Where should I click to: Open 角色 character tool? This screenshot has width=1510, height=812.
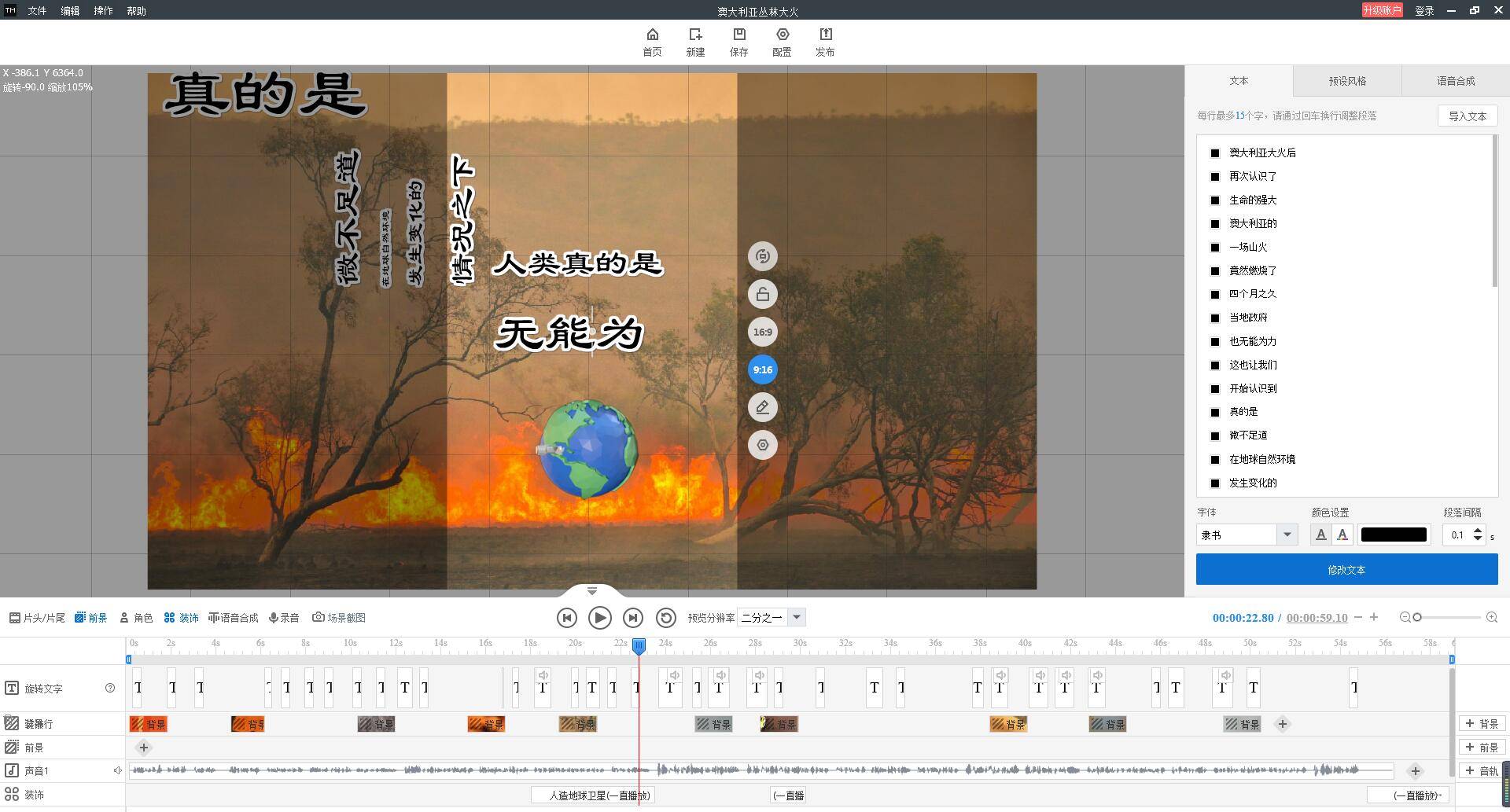click(x=136, y=618)
